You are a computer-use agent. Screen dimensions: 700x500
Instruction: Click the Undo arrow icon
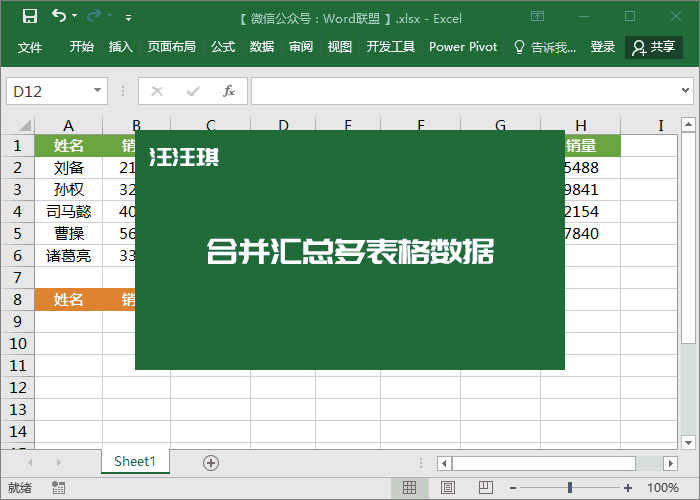58,16
